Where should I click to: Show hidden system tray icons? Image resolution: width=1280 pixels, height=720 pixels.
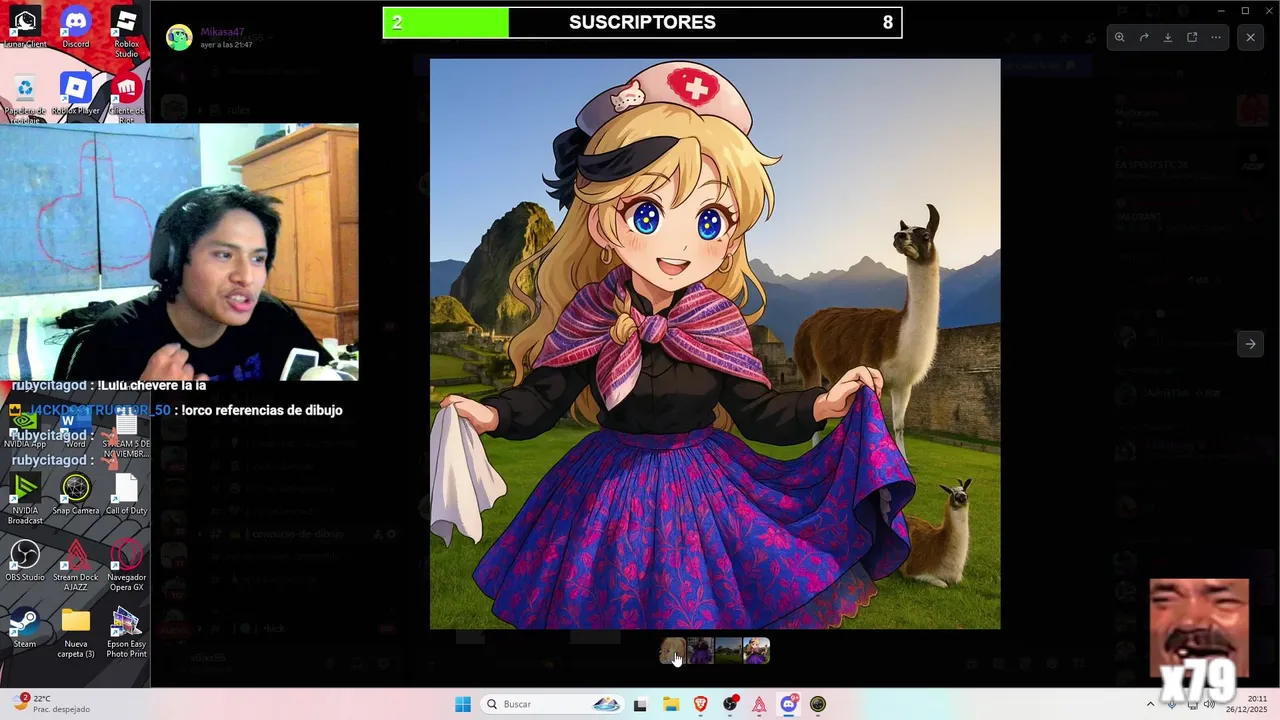point(1150,704)
